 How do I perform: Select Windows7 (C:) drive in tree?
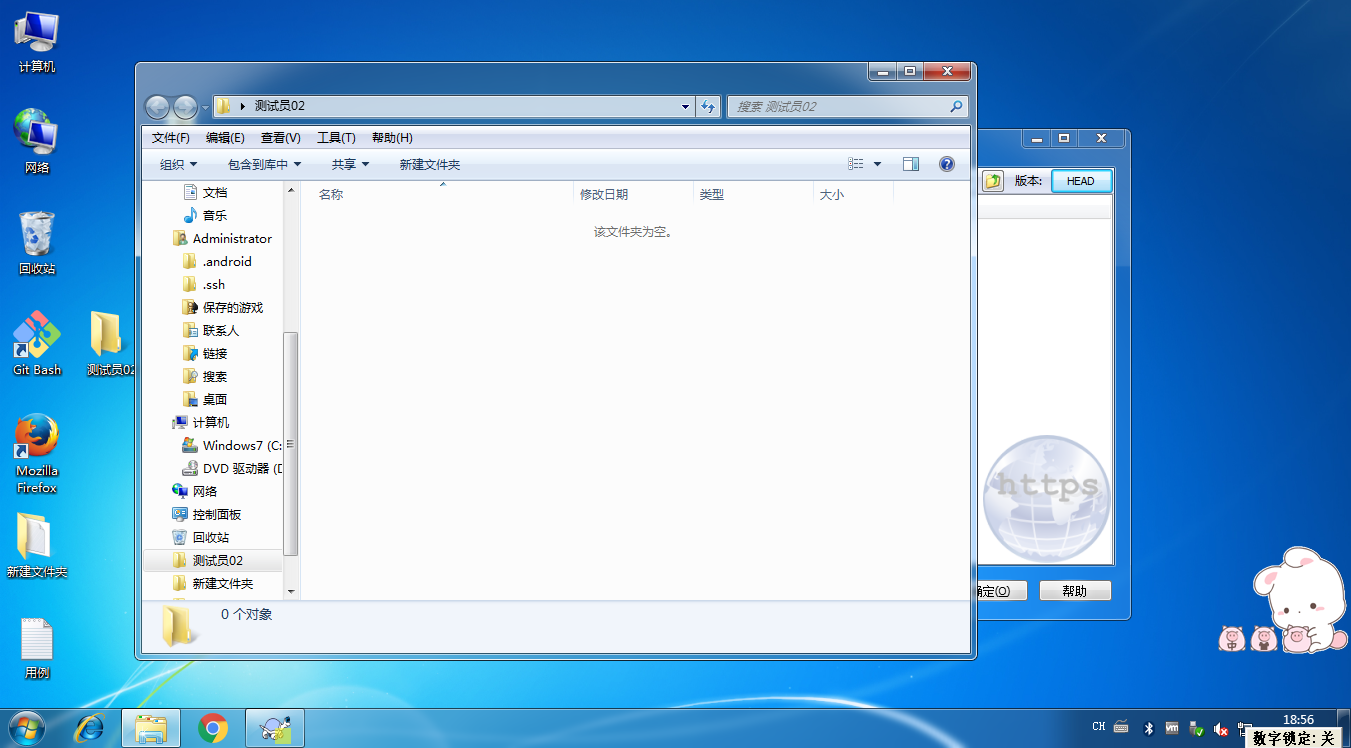pos(232,445)
